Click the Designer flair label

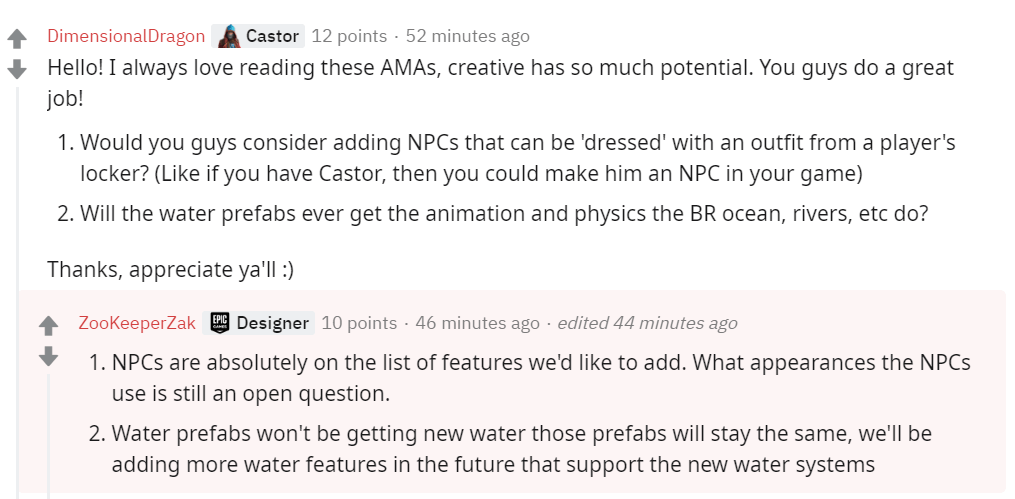(273, 322)
